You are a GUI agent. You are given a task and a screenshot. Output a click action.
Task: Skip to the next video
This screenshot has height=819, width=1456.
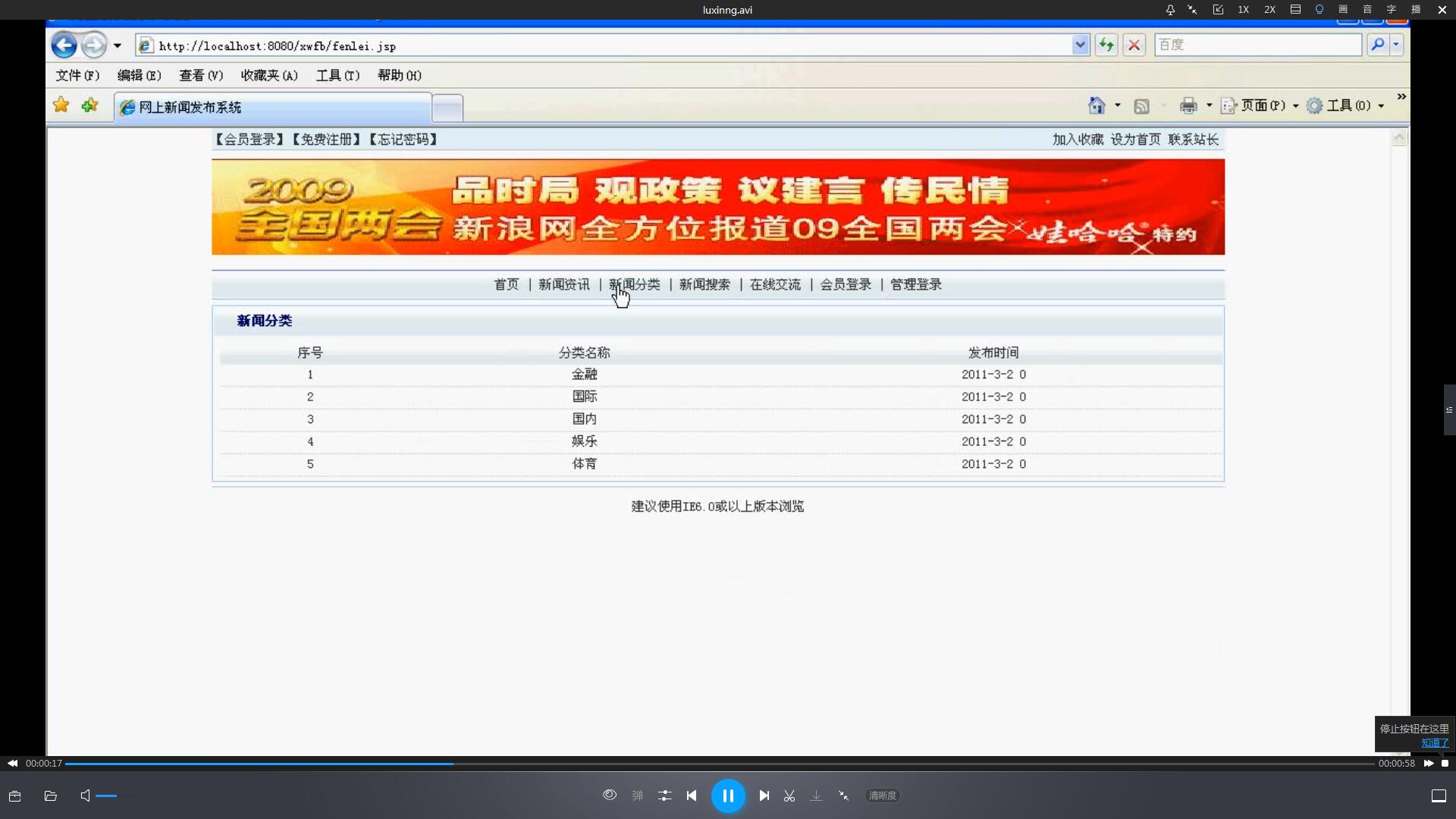764,795
